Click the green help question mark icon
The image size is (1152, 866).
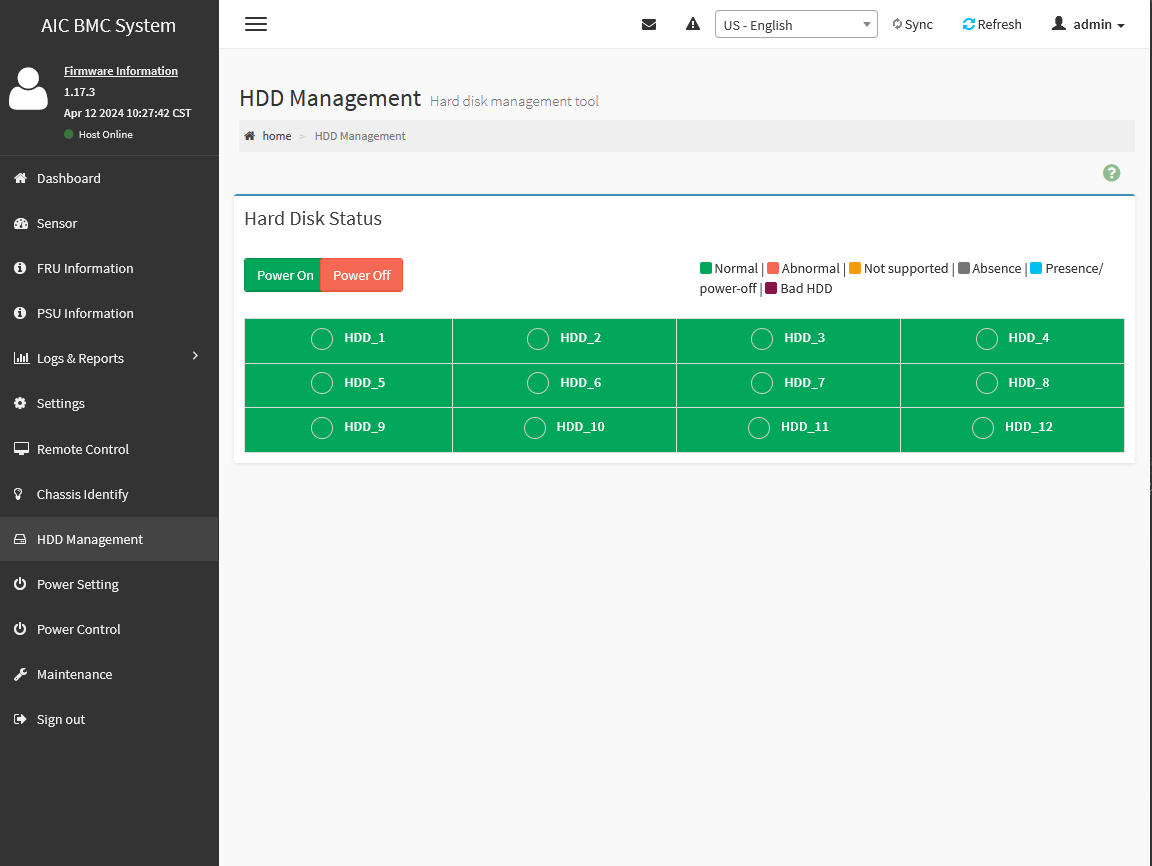coord(1112,173)
